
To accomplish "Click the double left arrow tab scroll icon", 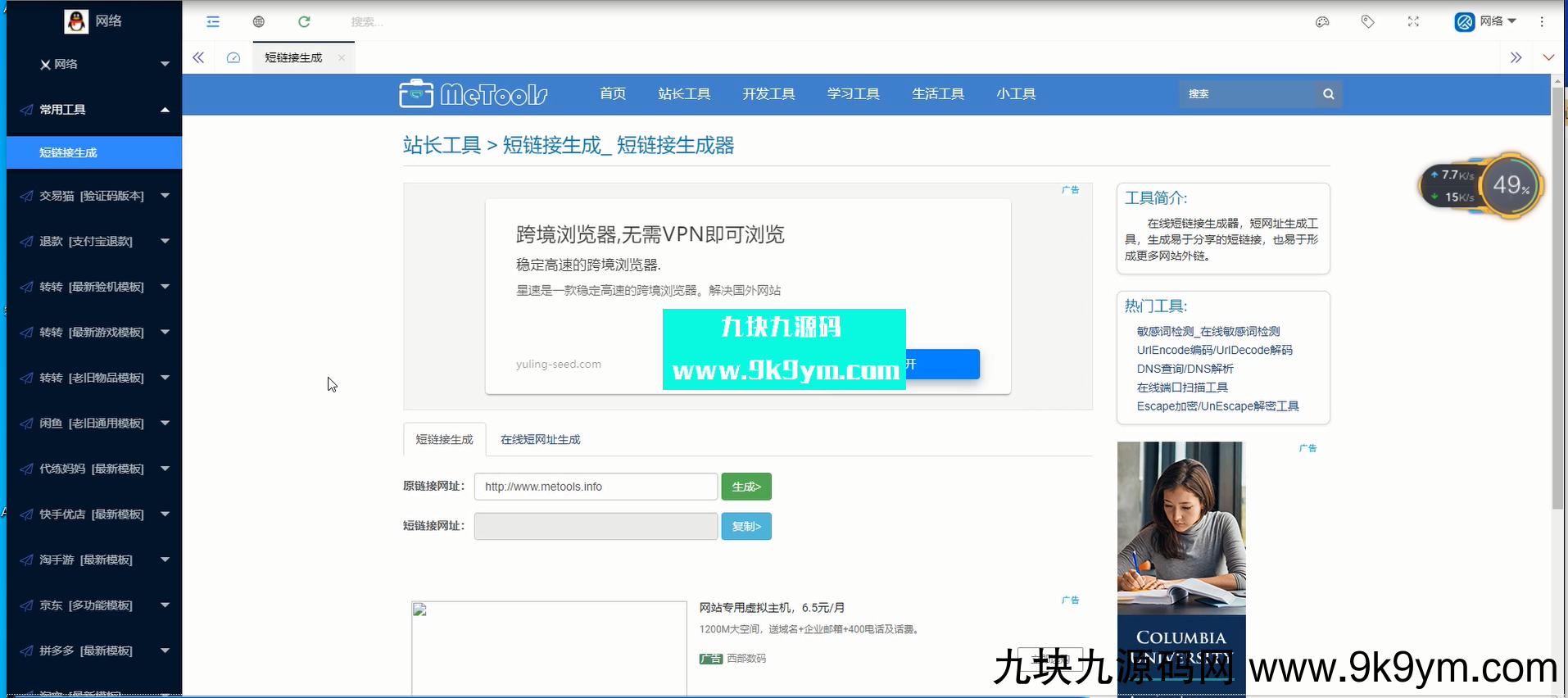I will tap(198, 57).
